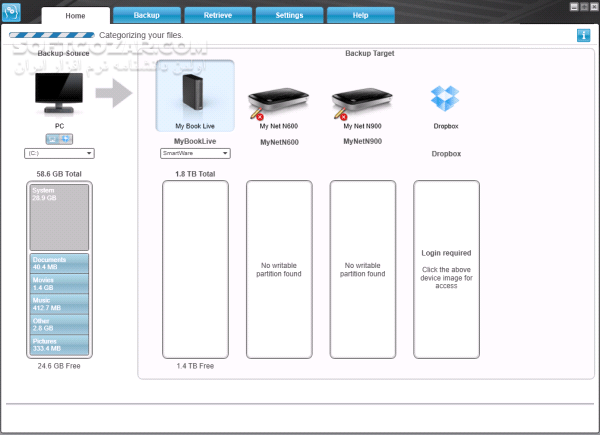Click the PC monitor backup source icon

[x=58, y=94]
